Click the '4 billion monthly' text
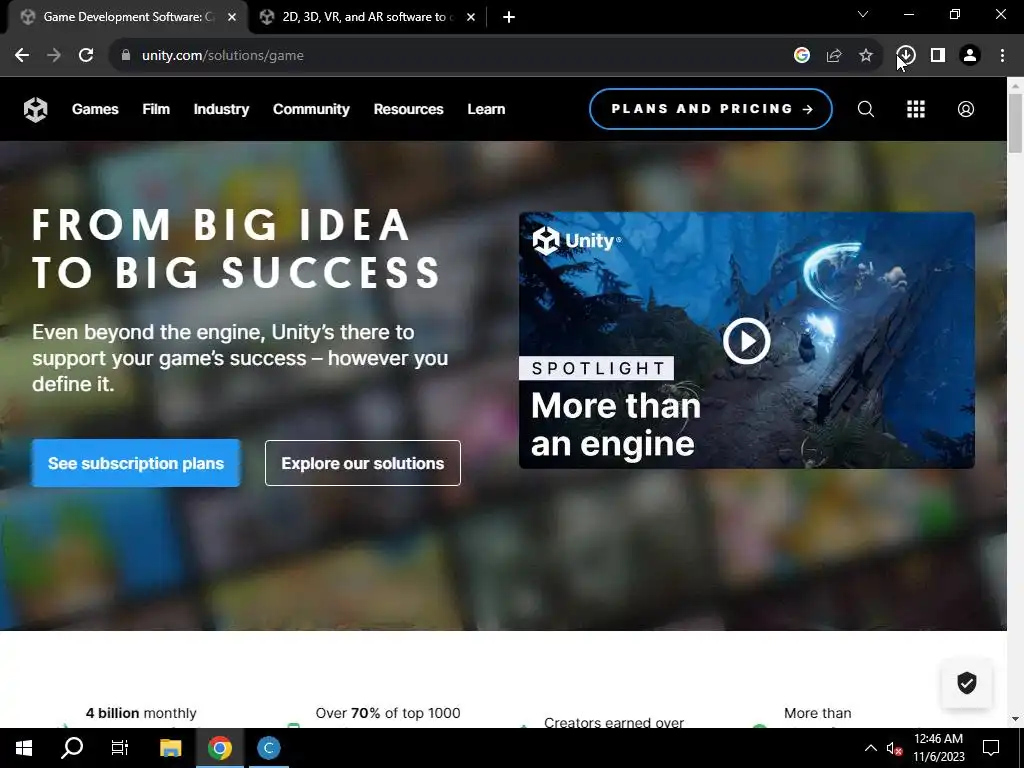The image size is (1024, 768). 141,713
